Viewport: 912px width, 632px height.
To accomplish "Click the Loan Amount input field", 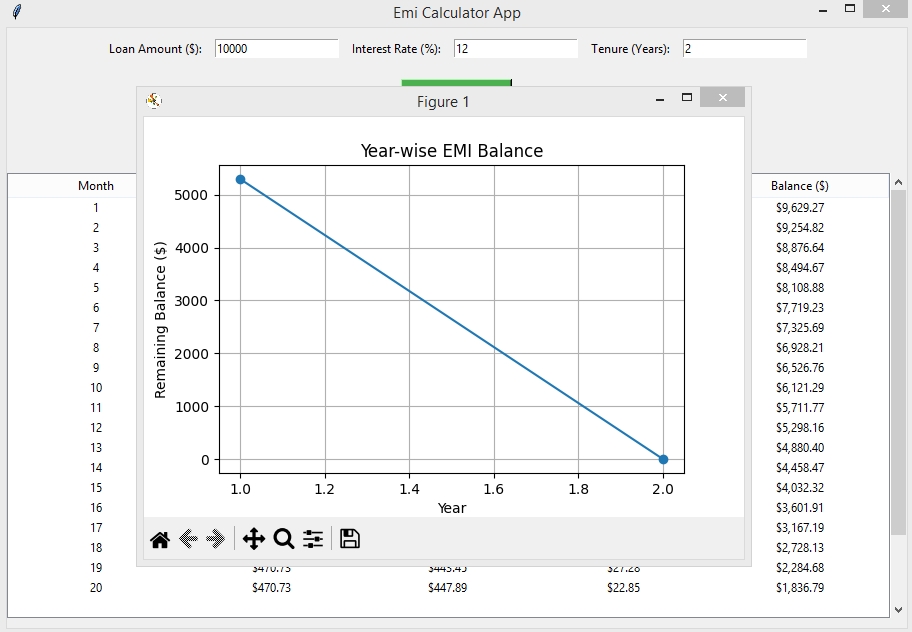I will pos(276,49).
